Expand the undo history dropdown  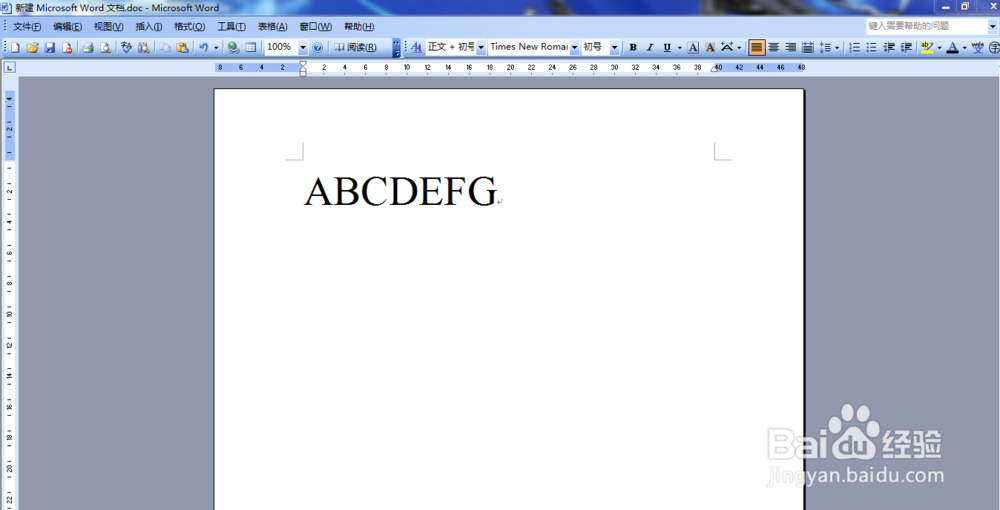coord(216,47)
